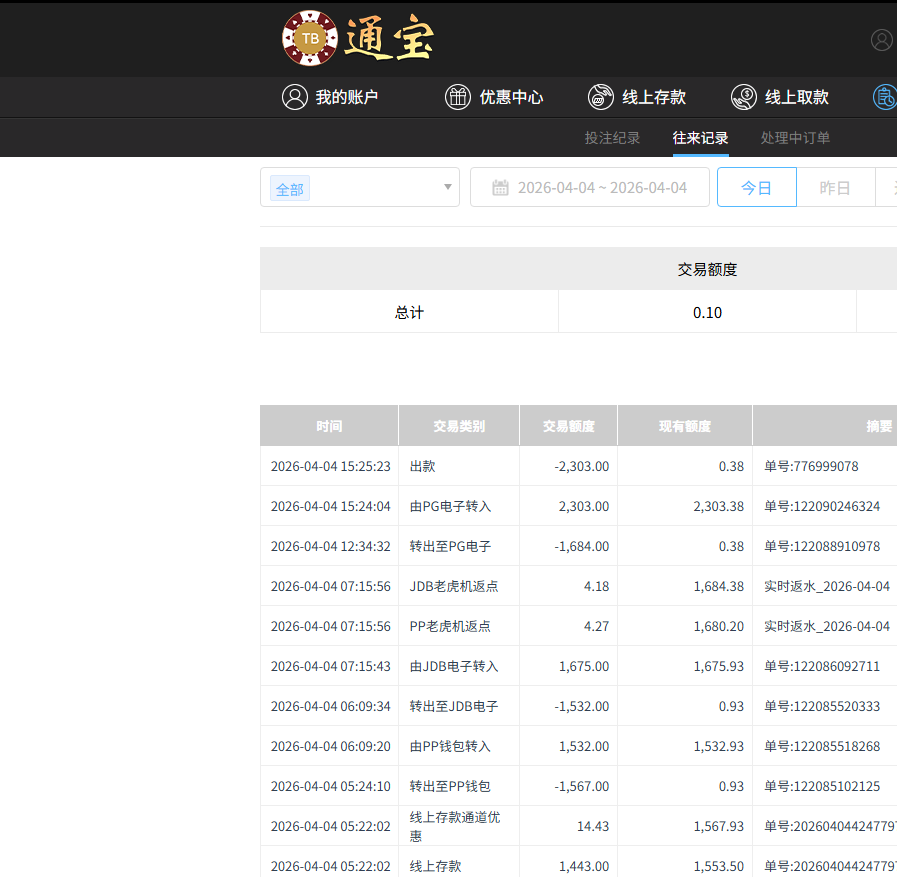Screen dimensions: 897x877
Task: Click the dropdown arrow beside 全部
Action: (x=447, y=188)
